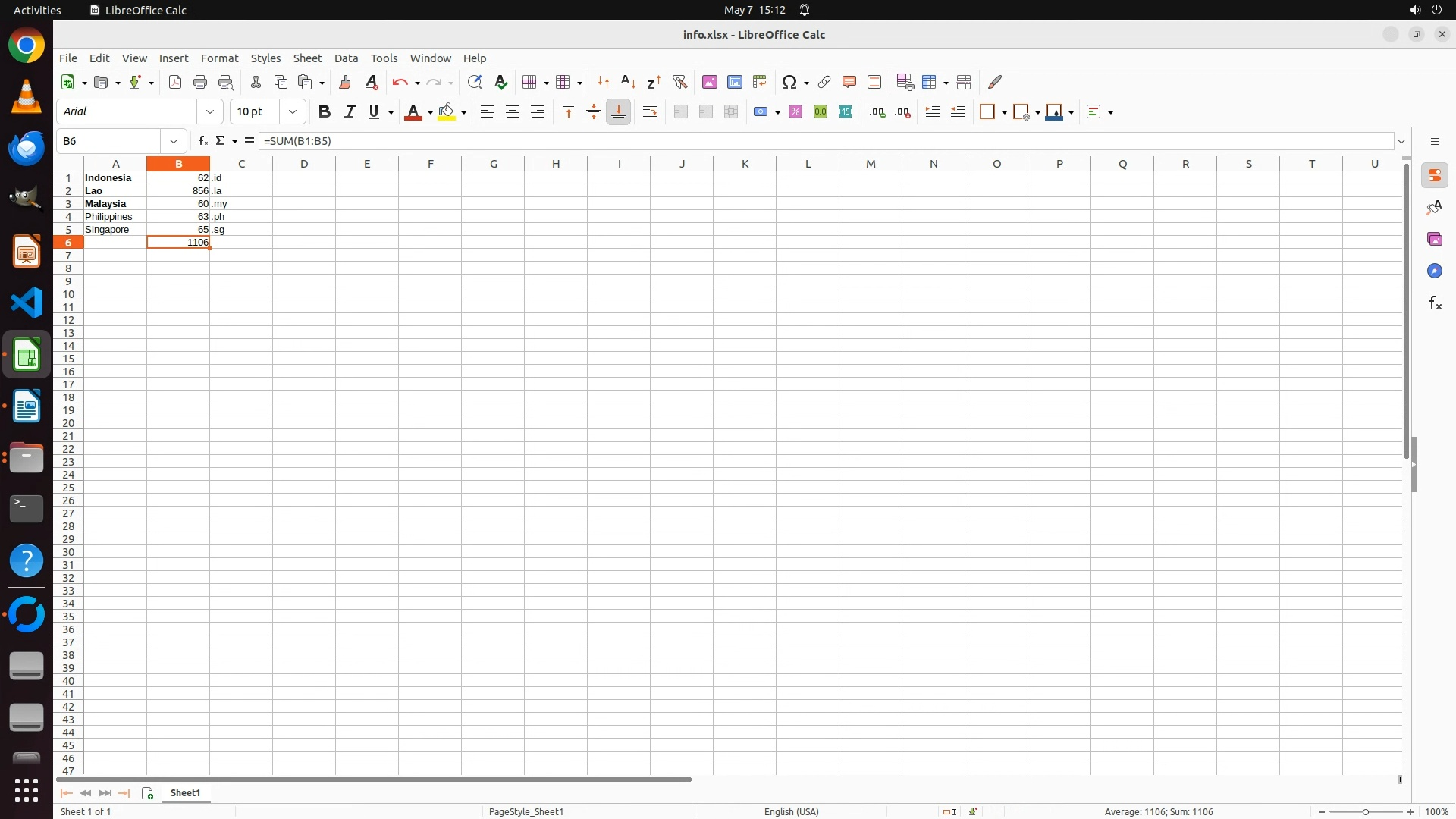
Task: Click the zoom slider handle
Action: (1366, 812)
